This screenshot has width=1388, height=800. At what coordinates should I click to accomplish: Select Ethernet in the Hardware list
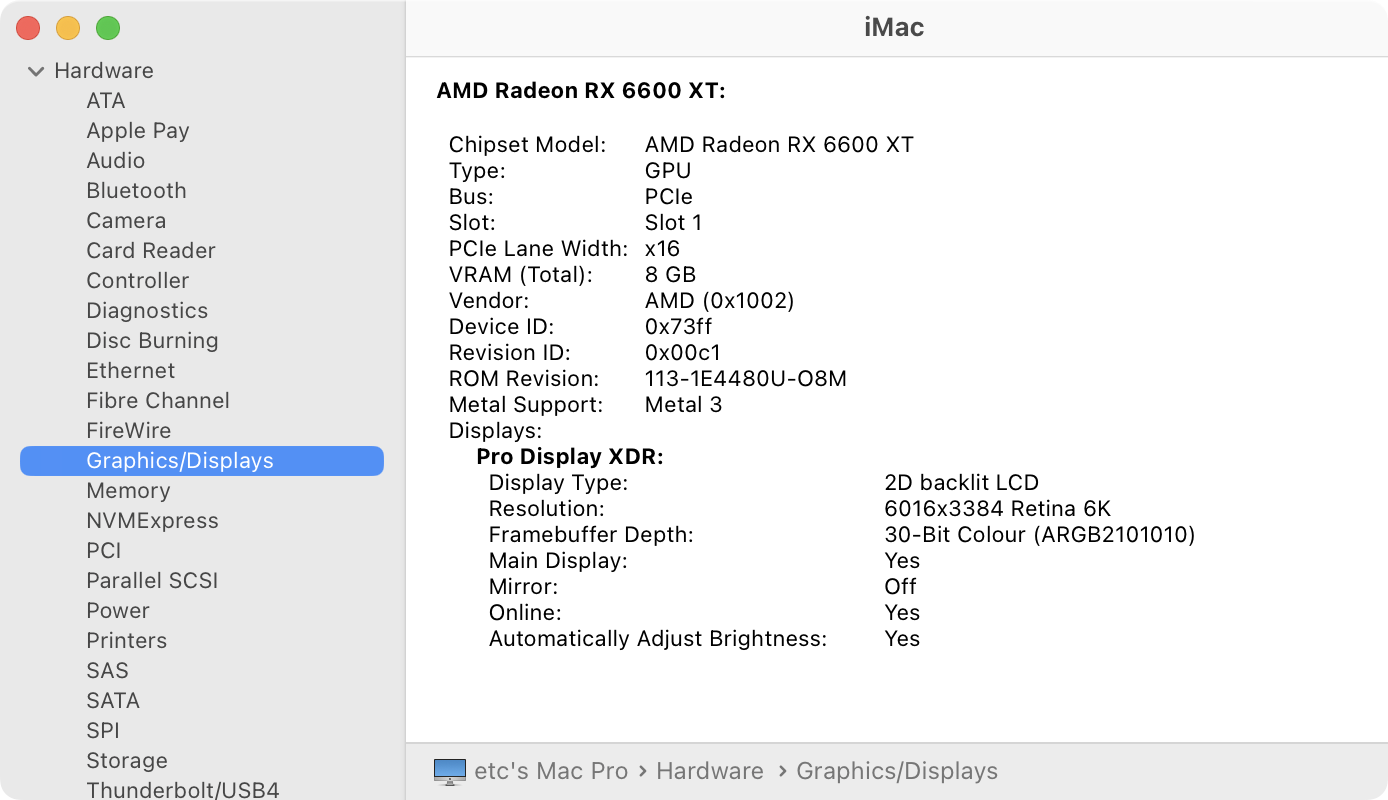(130, 371)
